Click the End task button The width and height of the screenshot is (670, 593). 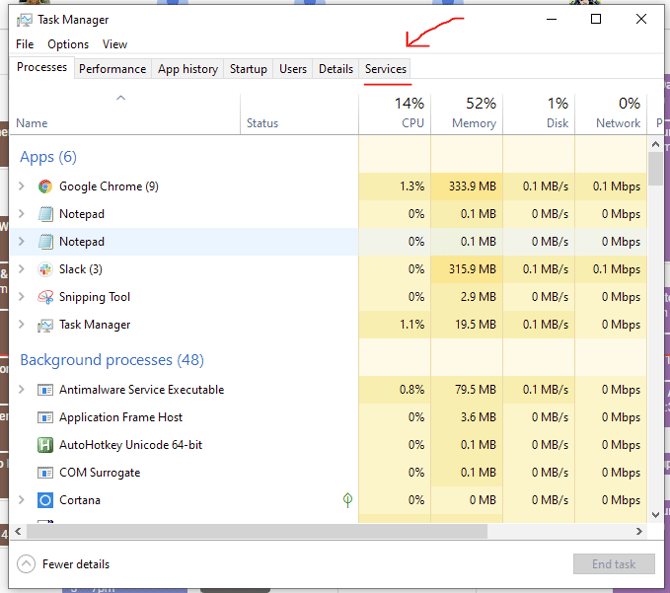613,564
